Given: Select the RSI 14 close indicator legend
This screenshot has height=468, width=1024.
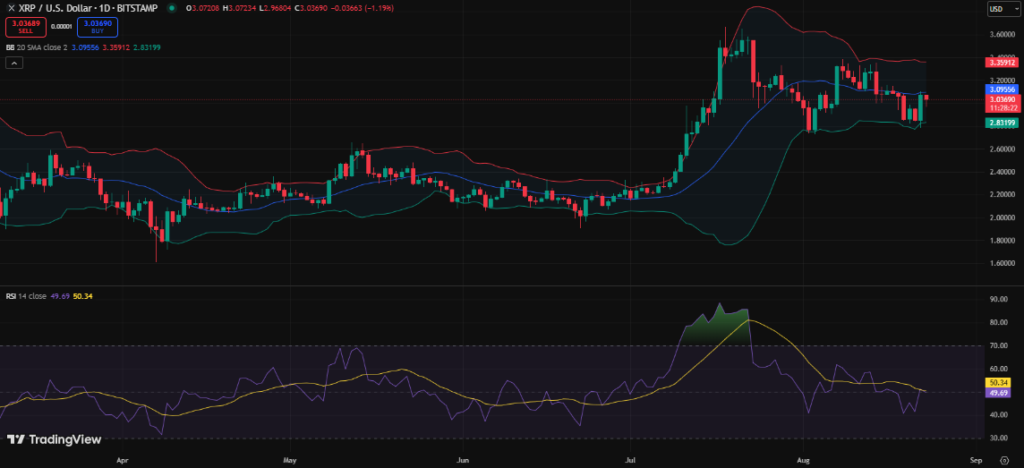Looking at the screenshot, I should click(26, 296).
